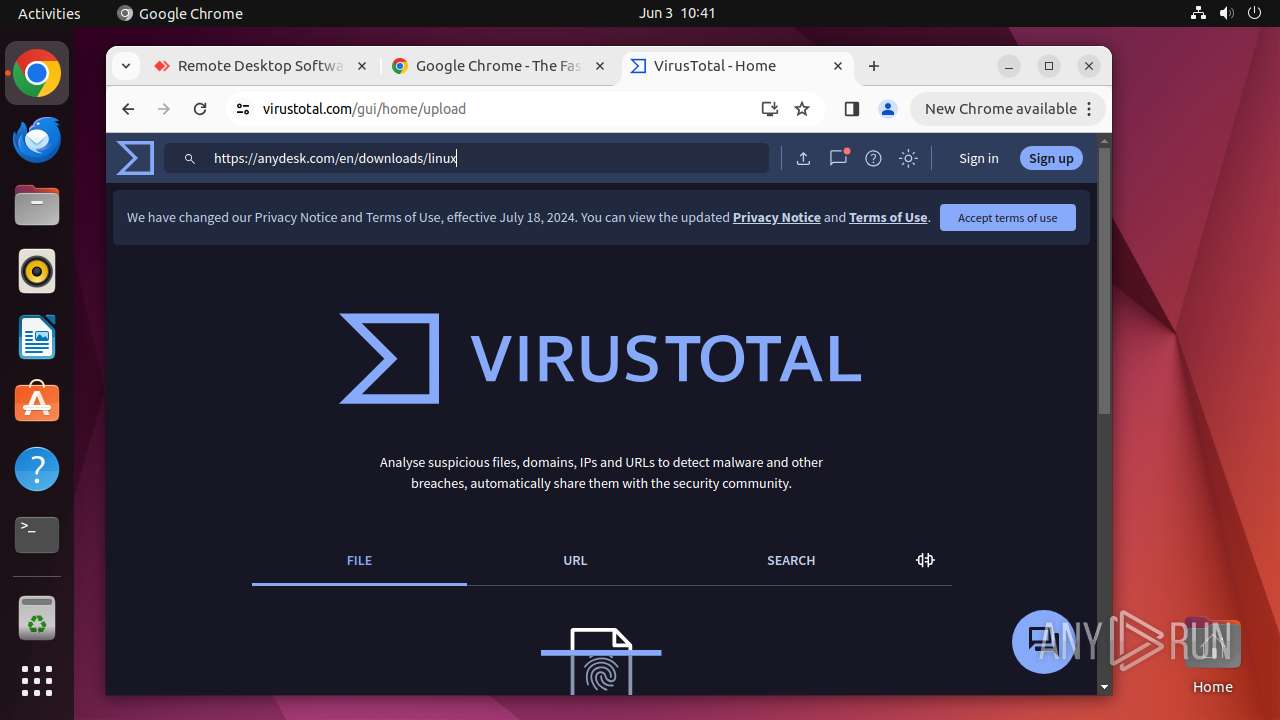Click the Sign in link
1280x720 pixels.
(978, 158)
